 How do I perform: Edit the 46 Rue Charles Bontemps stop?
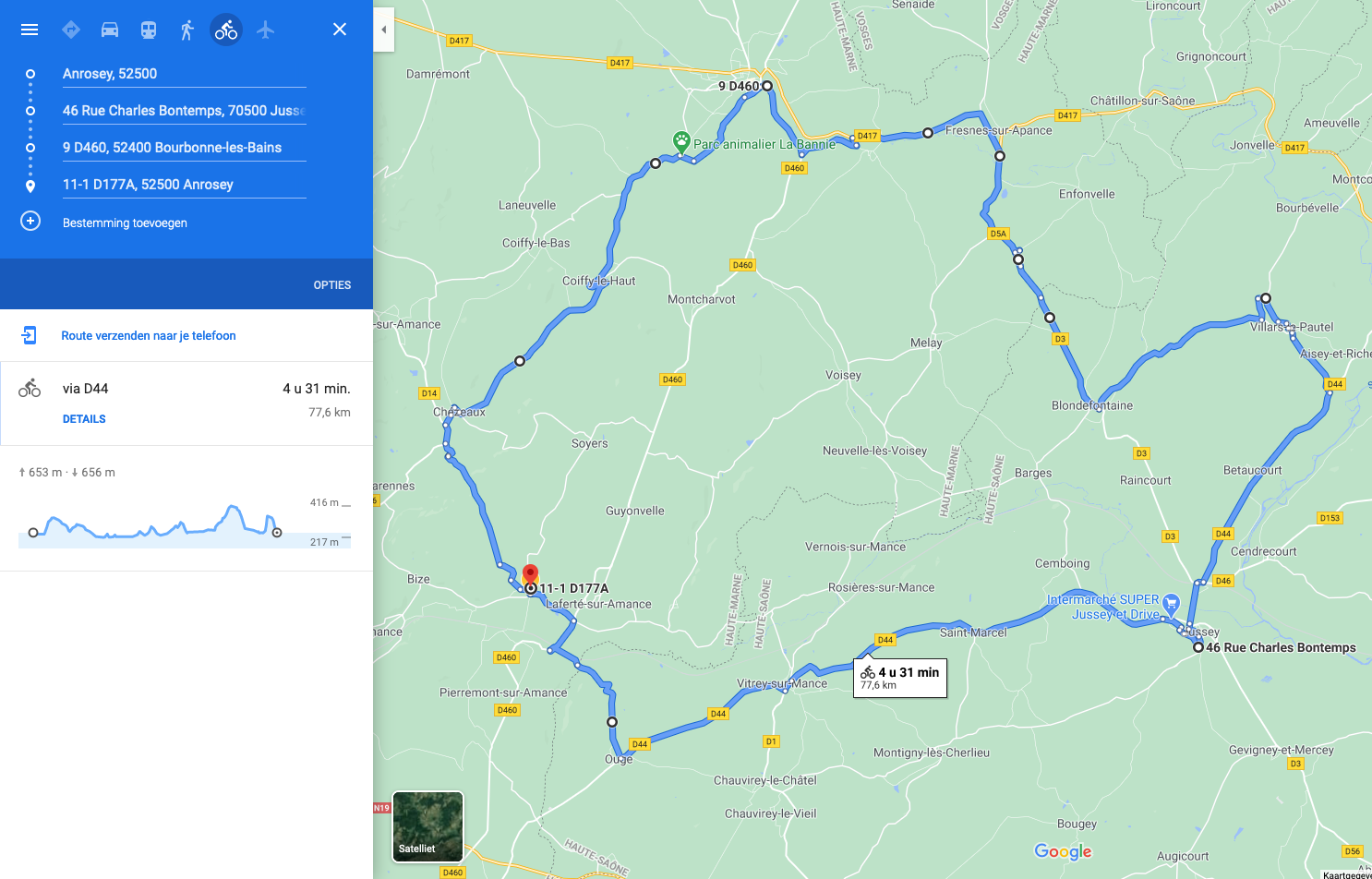pos(185,111)
